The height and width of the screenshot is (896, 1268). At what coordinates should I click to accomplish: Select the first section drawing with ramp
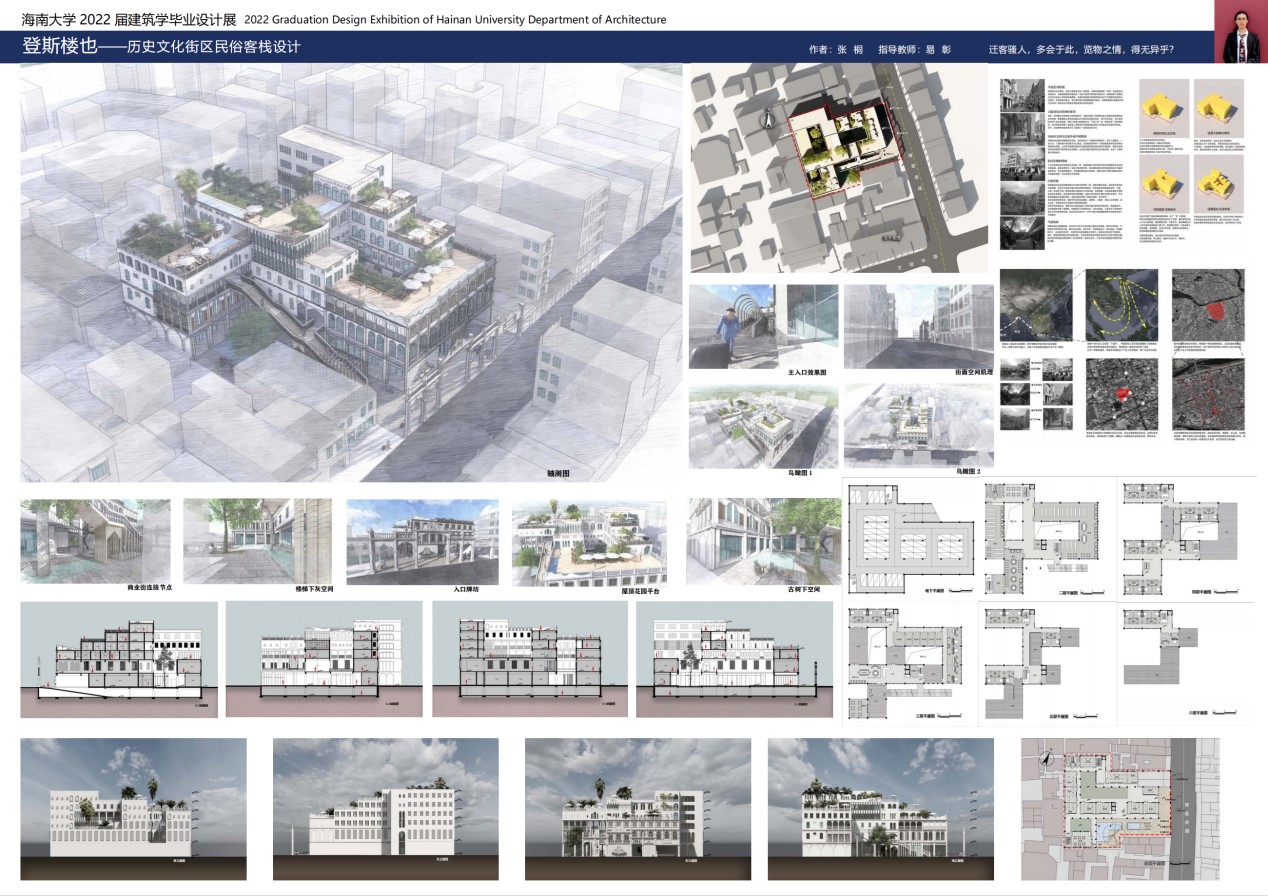coord(118,658)
